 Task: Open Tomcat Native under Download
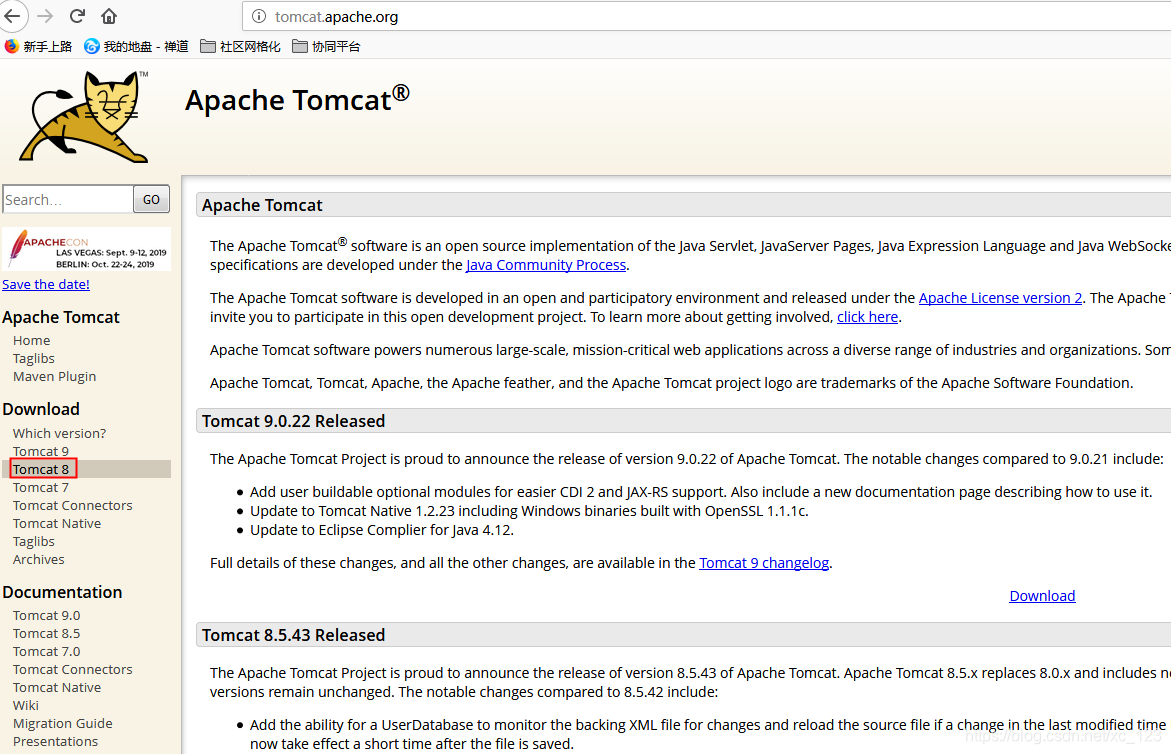click(x=57, y=523)
